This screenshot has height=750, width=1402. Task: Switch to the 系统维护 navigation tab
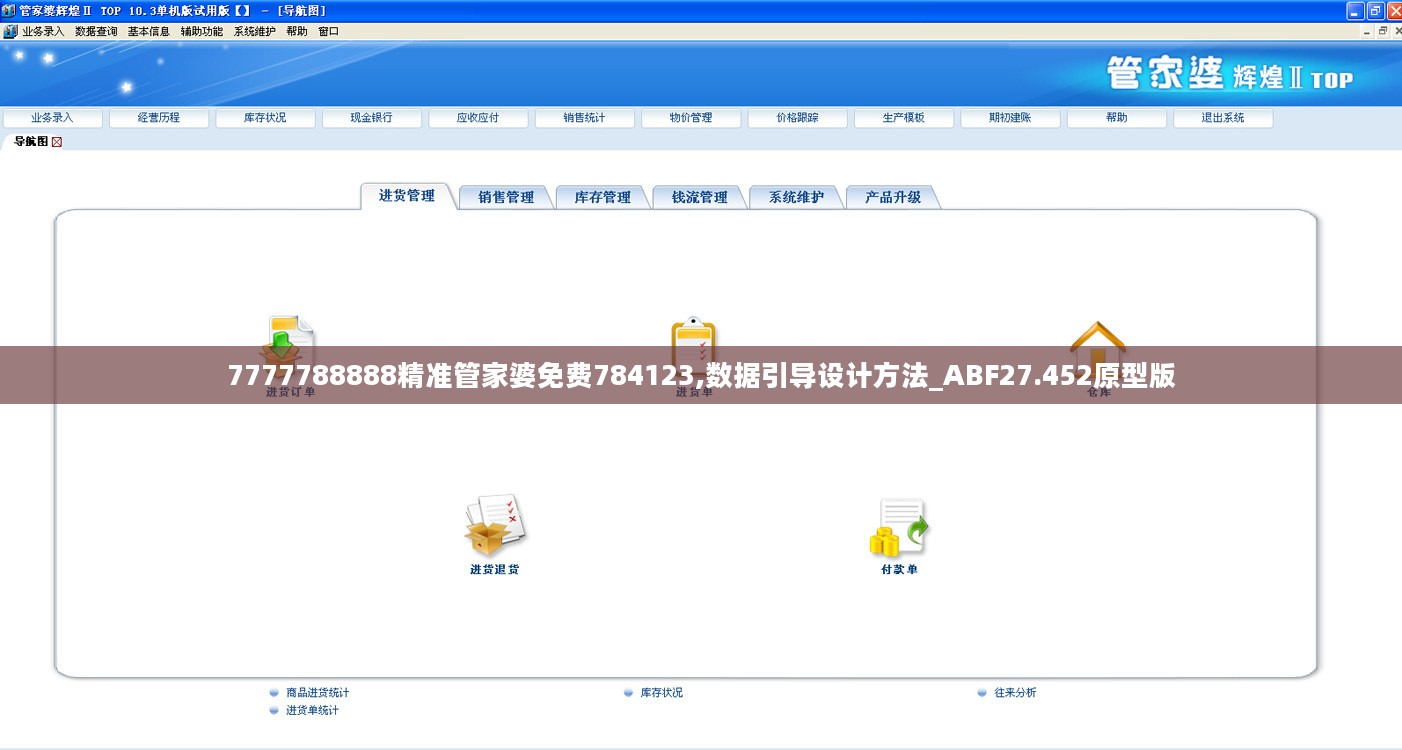coord(797,197)
